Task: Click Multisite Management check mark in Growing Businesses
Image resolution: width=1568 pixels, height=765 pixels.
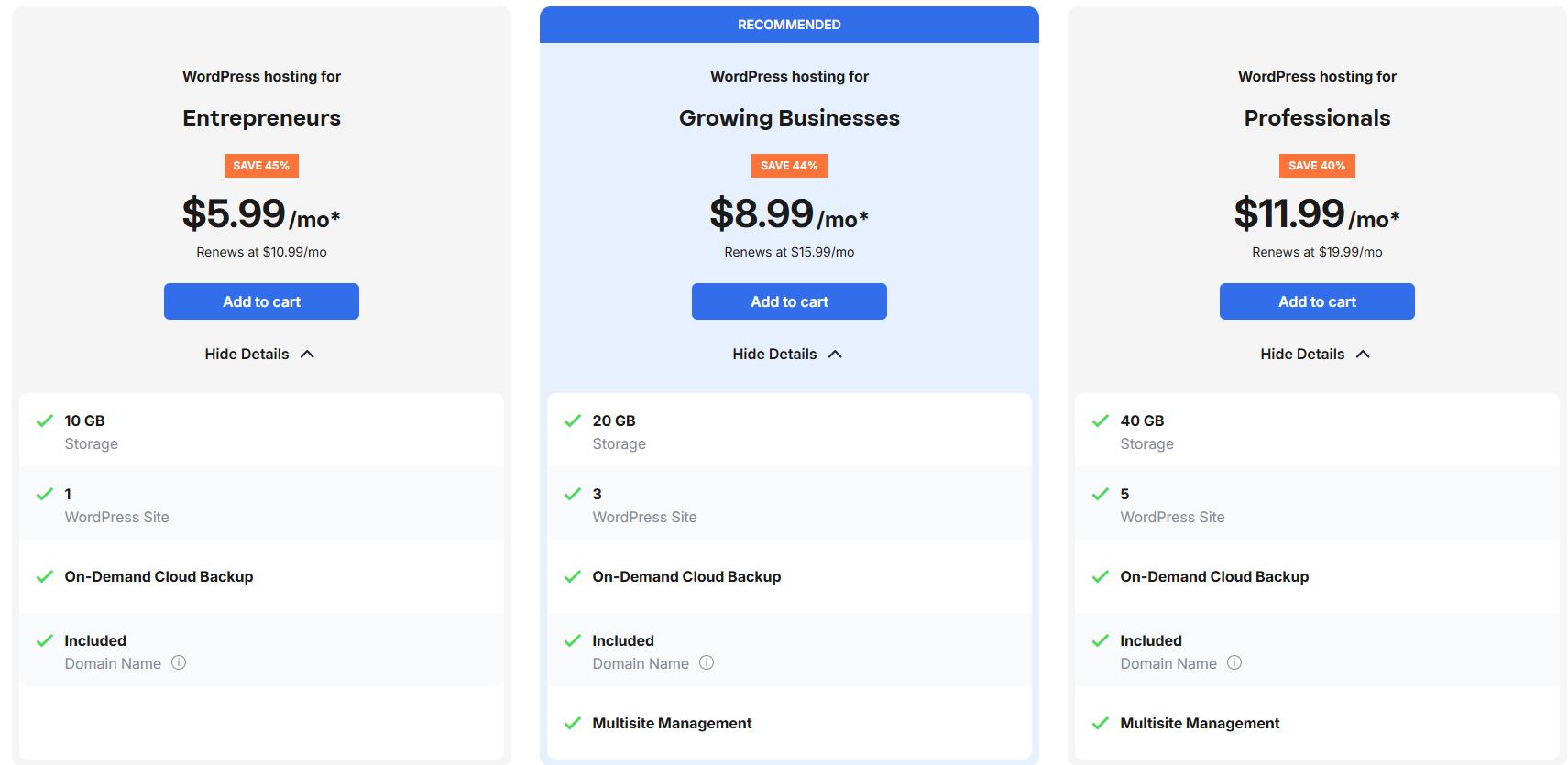Action: (573, 723)
